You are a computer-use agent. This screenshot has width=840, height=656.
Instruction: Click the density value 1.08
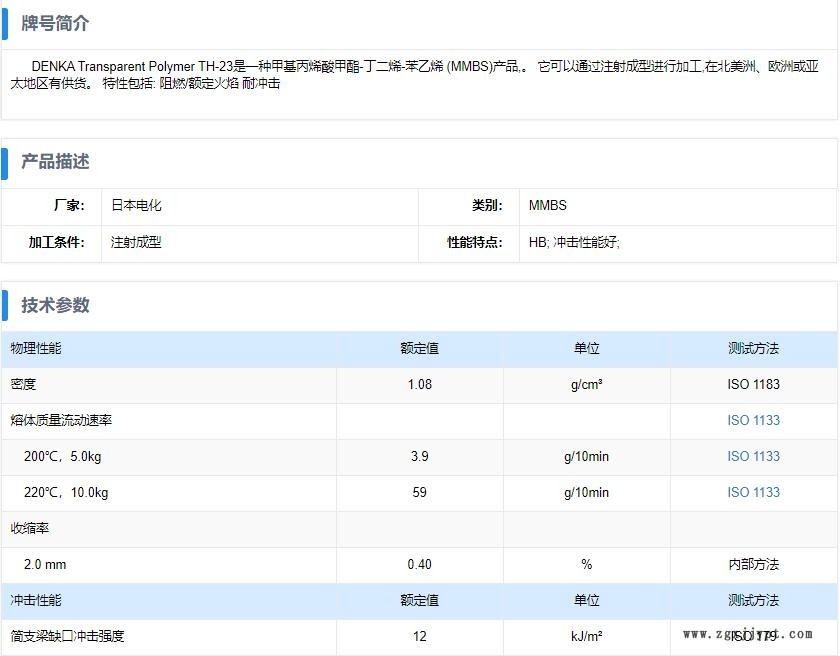(420, 384)
